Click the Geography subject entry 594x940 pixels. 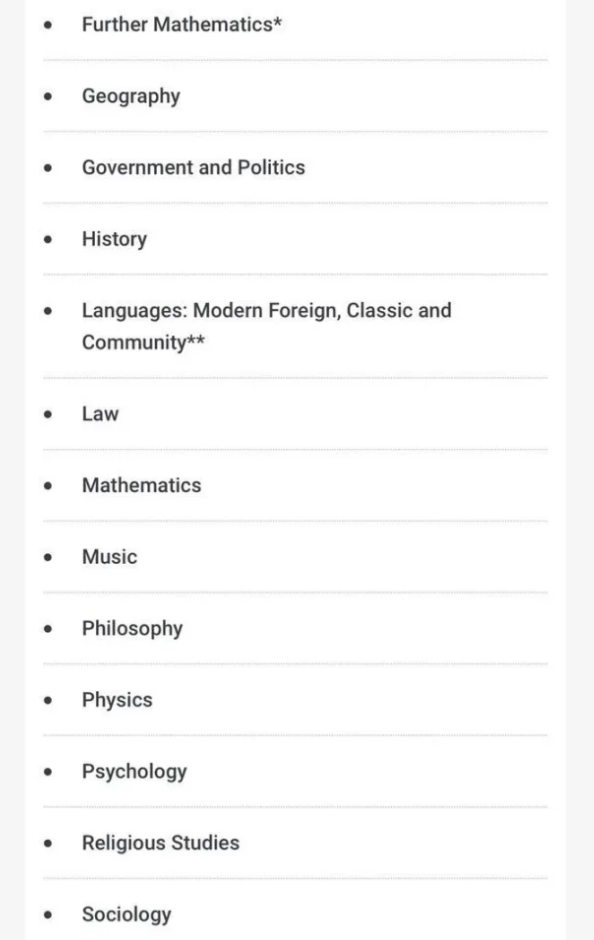point(131,97)
